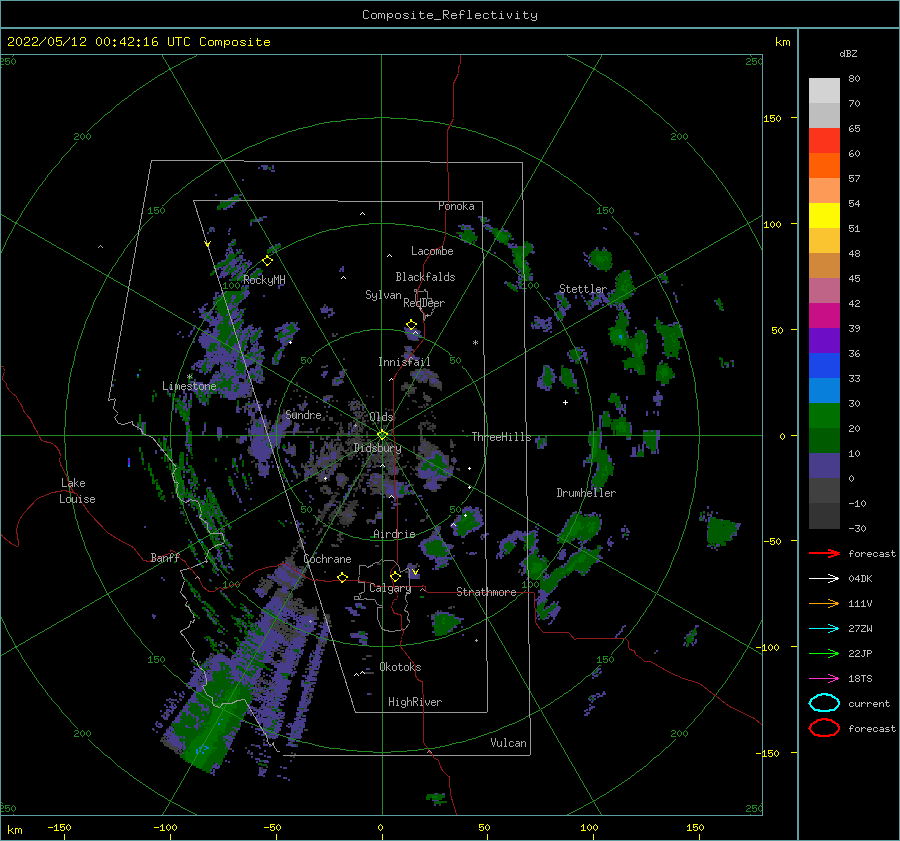Image resolution: width=900 pixels, height=841 pixels.
Task: Click the Blackfalds label
Action: coord(425,277)
